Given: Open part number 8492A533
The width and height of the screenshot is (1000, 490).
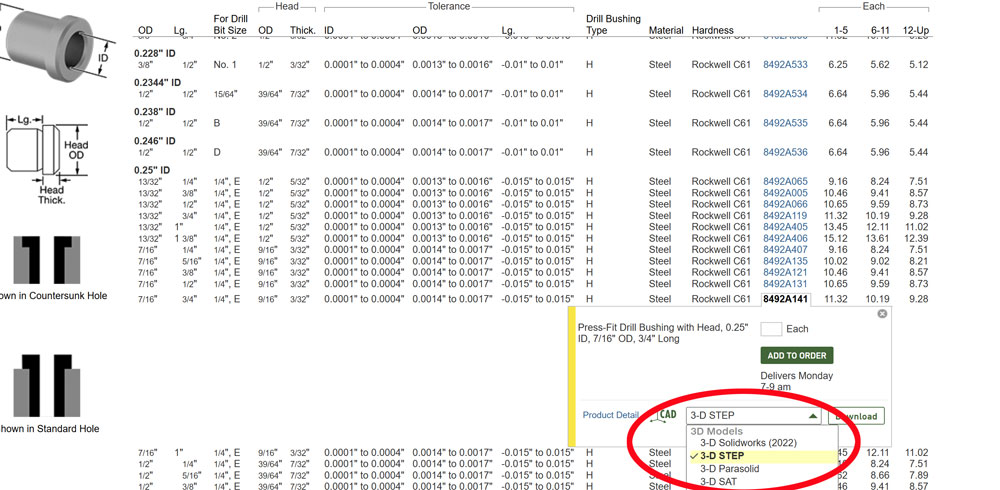Looking at the screenshot, I should click(x=785, y=65).
